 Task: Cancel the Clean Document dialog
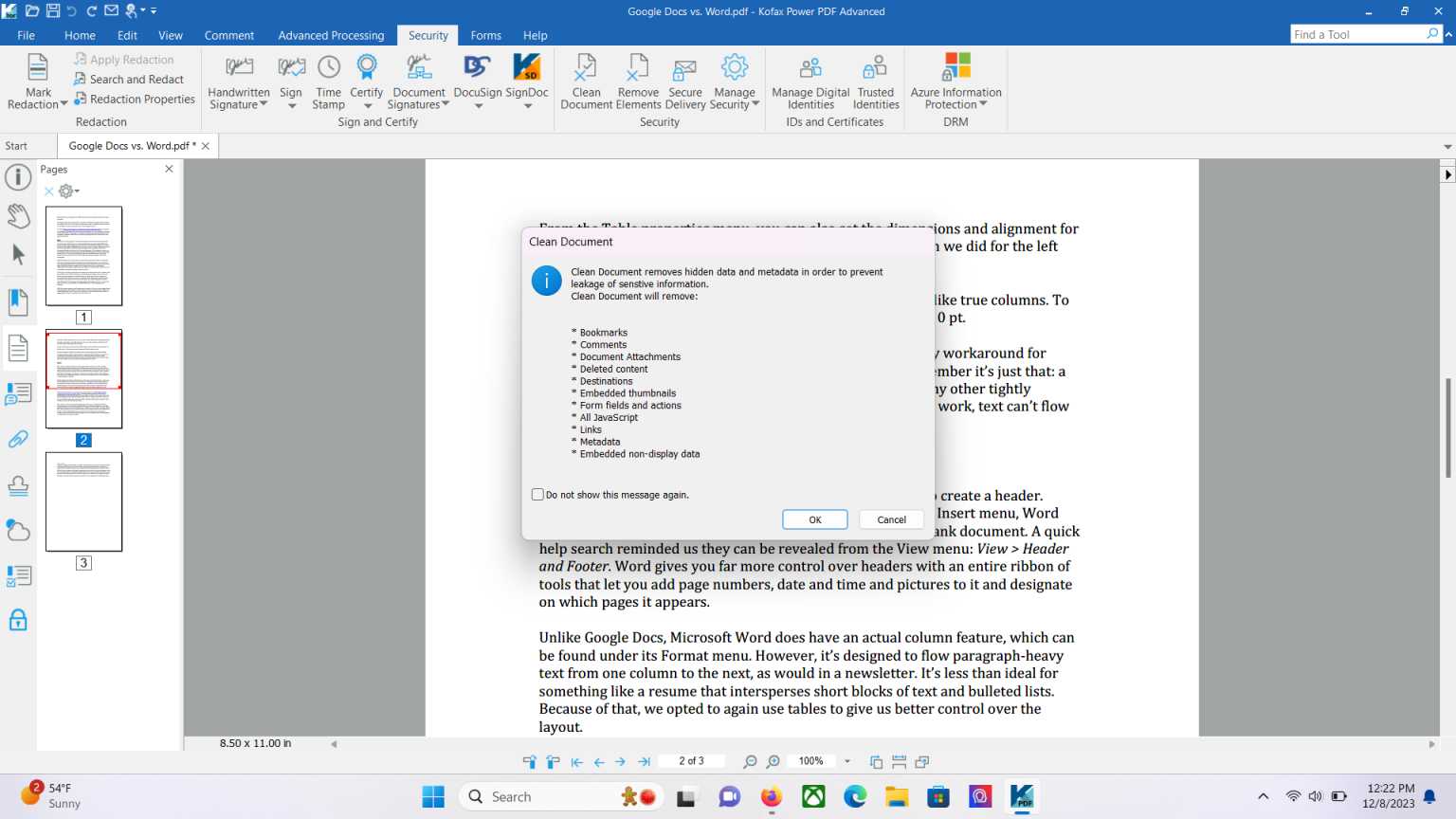890,519
